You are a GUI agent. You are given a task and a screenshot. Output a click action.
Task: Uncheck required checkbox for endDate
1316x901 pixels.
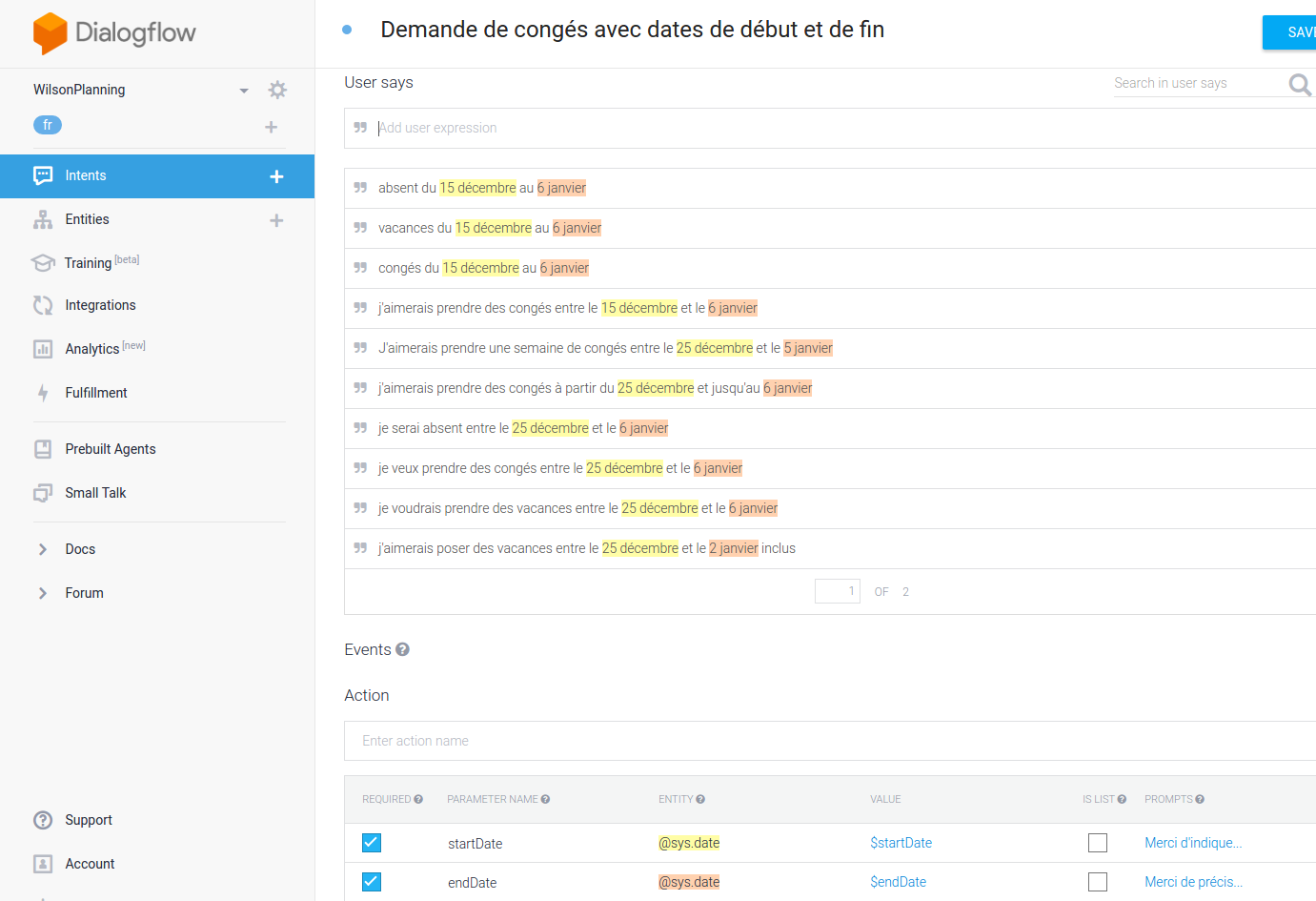(372, 882)
